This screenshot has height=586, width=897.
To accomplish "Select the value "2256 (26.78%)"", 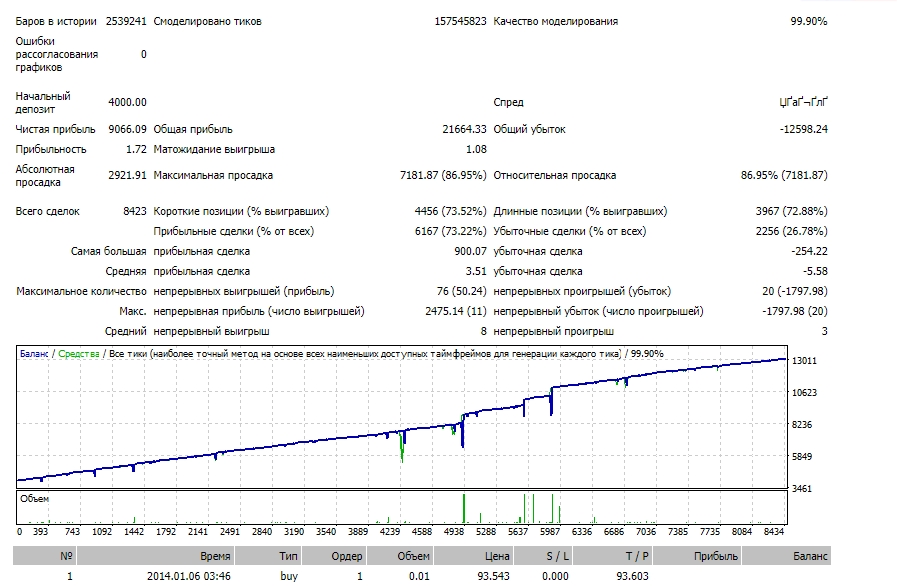I will (x=792, y=231).
